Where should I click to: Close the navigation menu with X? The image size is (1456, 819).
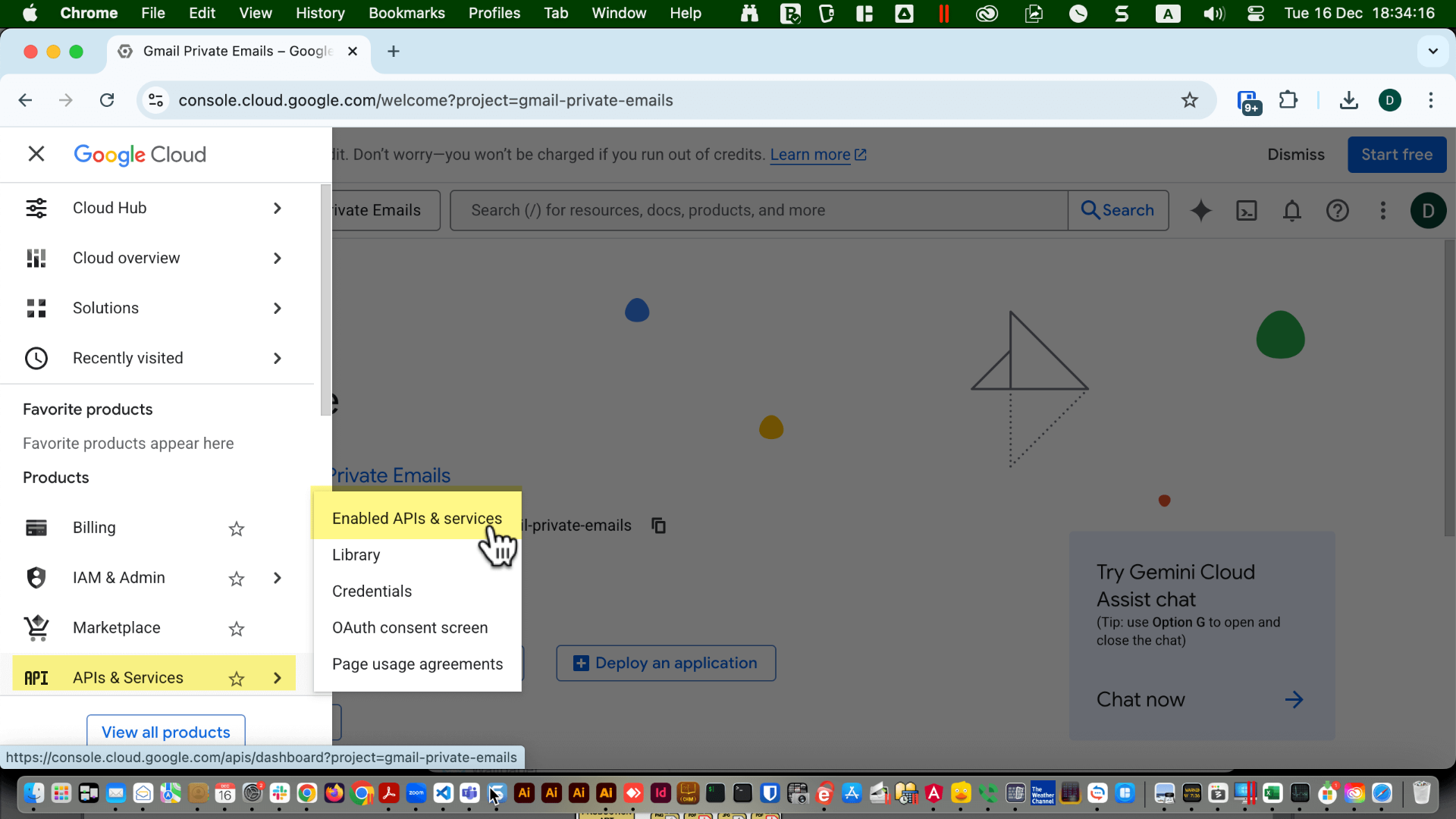click(36, 154)
